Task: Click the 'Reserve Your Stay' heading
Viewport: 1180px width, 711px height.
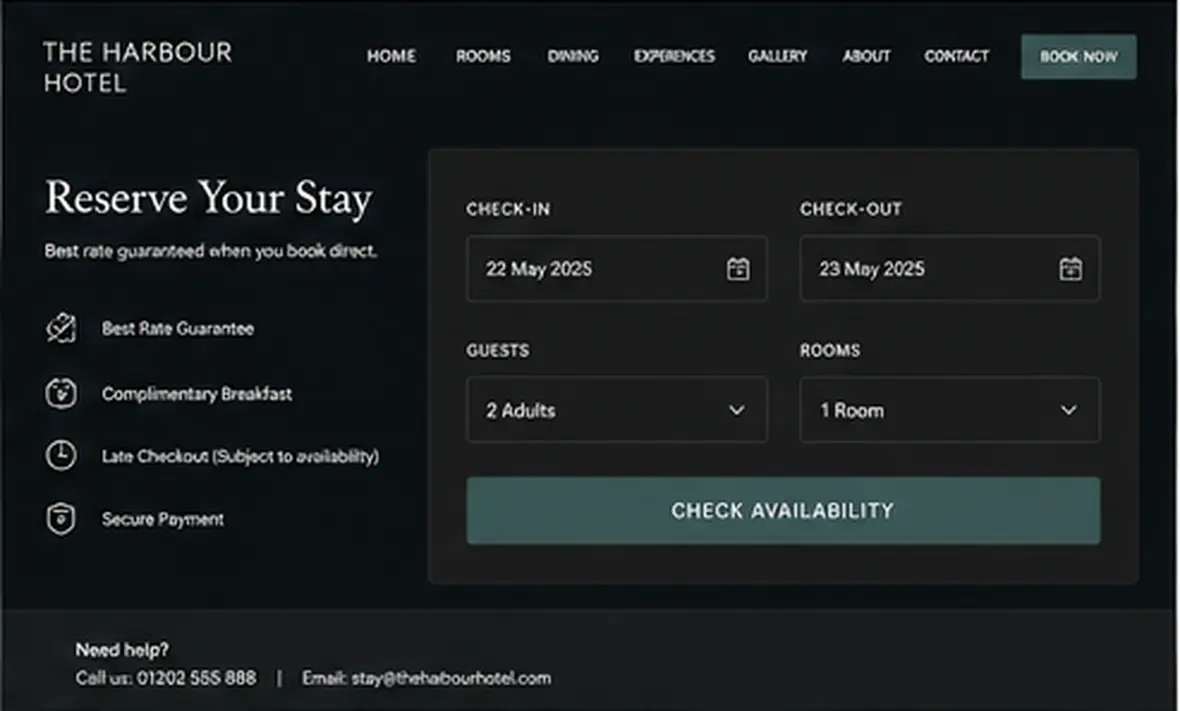Action: tap(208, 199)
